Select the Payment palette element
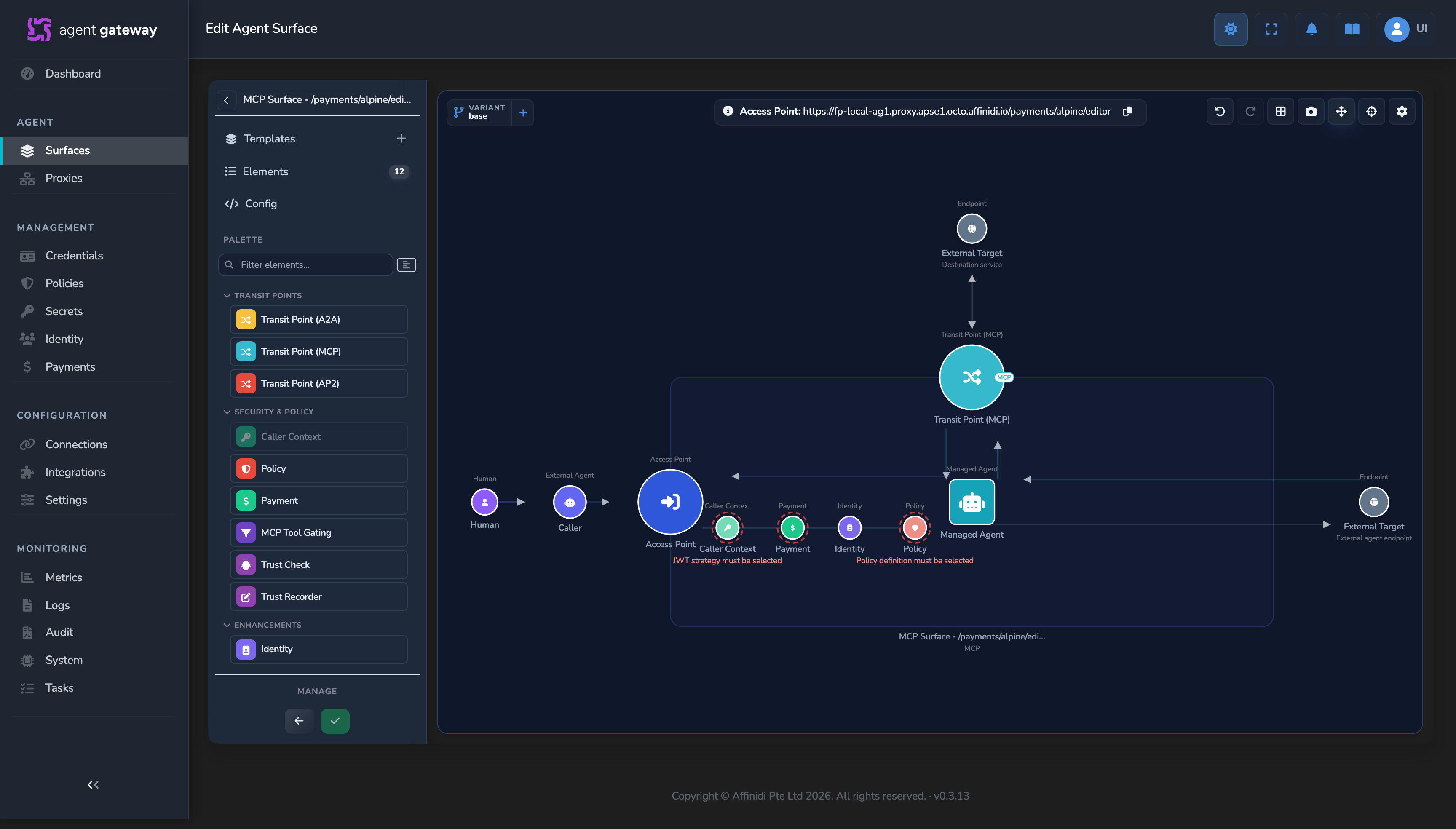1456x829 pixels. click(319, 500)
